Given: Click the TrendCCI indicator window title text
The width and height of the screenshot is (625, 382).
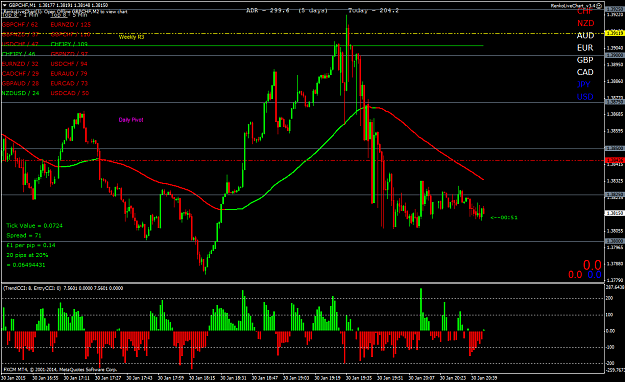Looking at the screenshot, I should pyautogui.click(x=63, y=288).
